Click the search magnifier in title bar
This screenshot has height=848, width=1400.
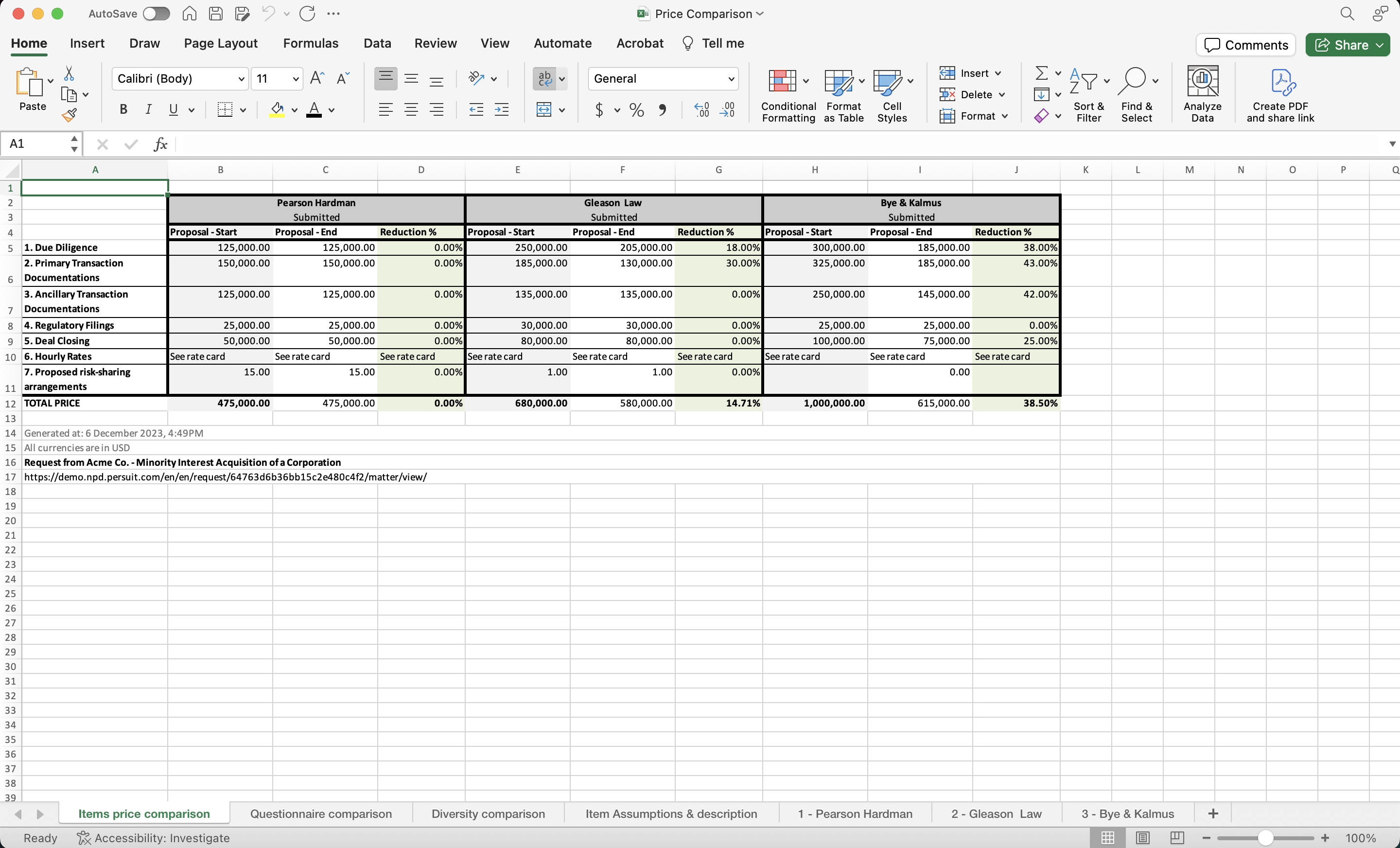(1347, 14)
